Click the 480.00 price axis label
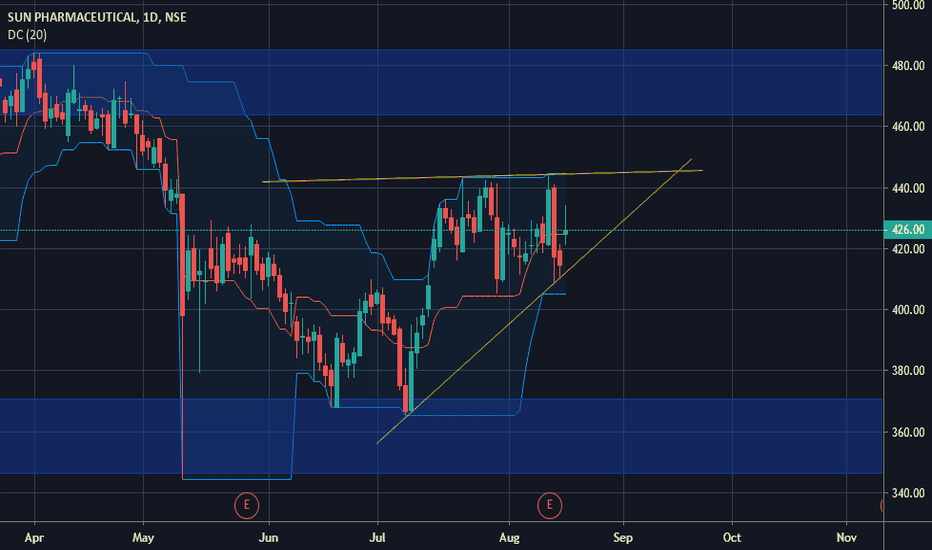This screenshot has width=932, height=550. click(908, 66)
